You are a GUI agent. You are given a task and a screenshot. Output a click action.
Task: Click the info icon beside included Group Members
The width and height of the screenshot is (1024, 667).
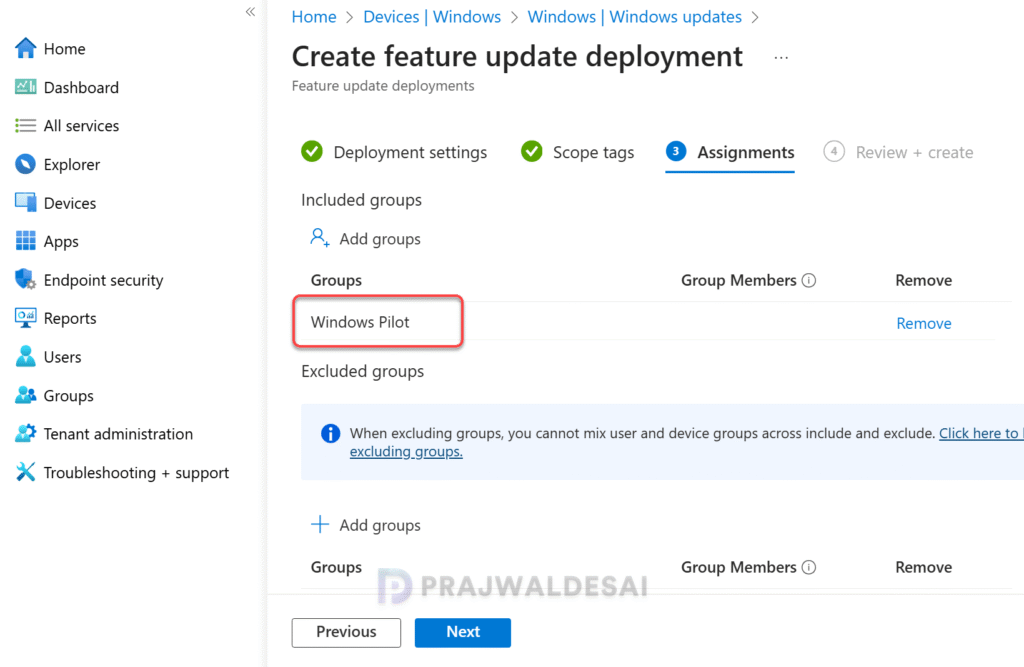pyautogui.click(x=808, y=280)
